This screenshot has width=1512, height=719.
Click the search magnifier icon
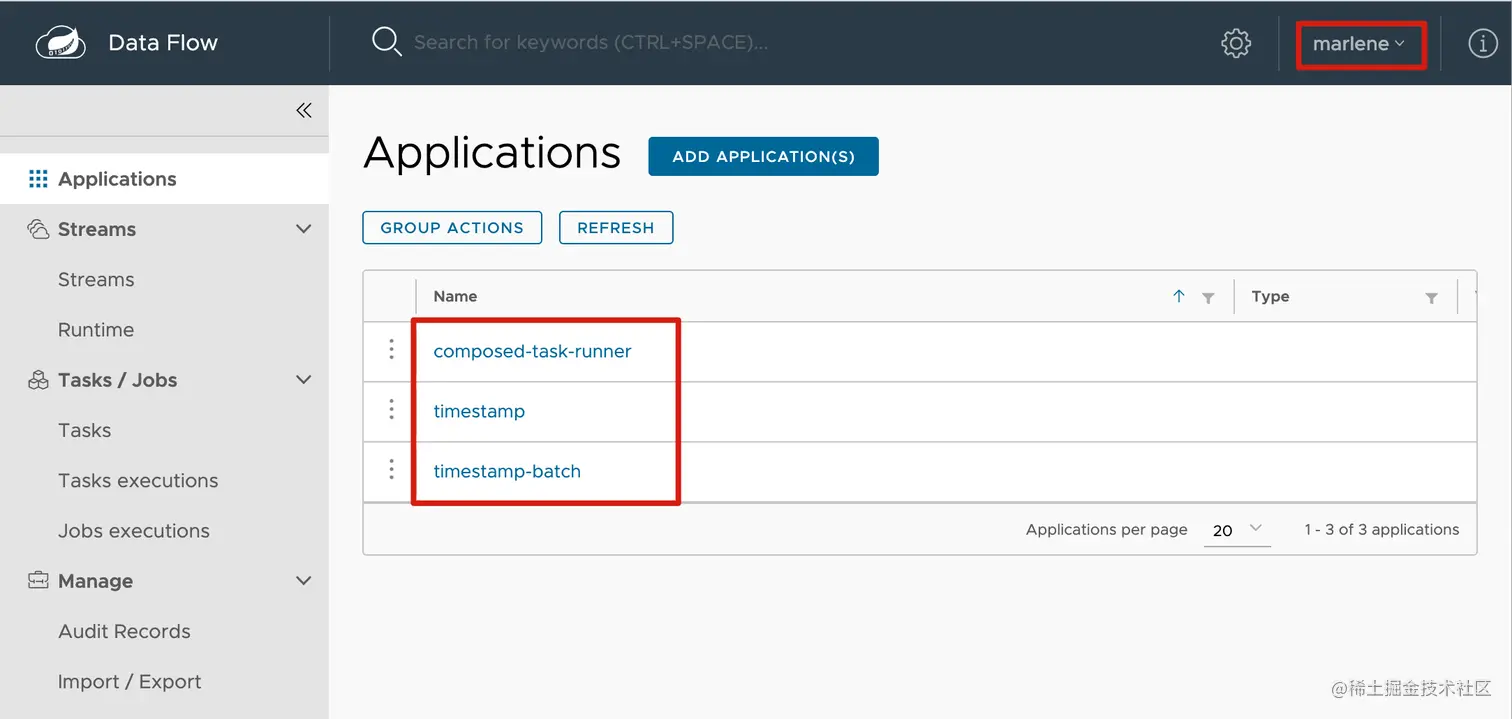(x=386, y=42)
